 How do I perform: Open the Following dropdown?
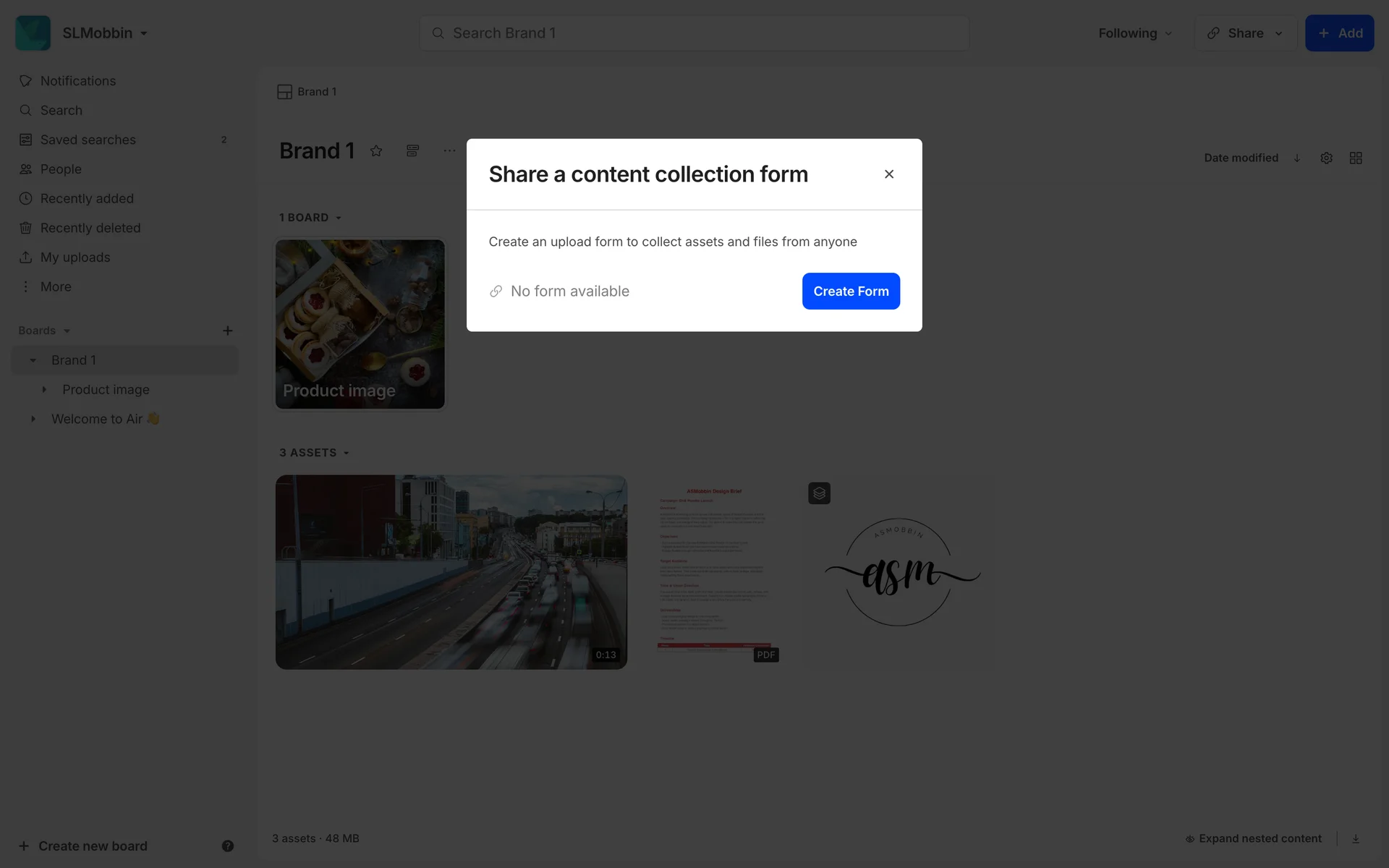1135,33
